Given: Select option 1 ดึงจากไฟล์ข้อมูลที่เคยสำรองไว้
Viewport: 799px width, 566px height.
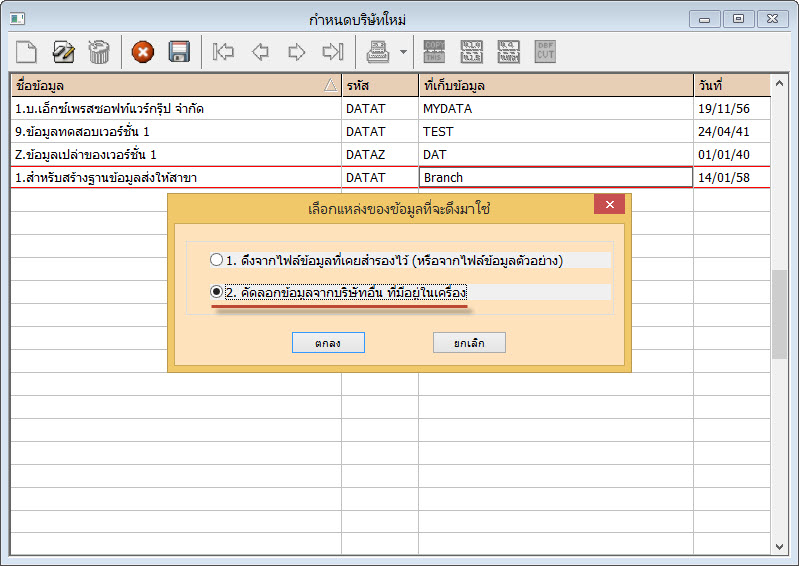Looking at the screenshot, I should tap(217, 260).
